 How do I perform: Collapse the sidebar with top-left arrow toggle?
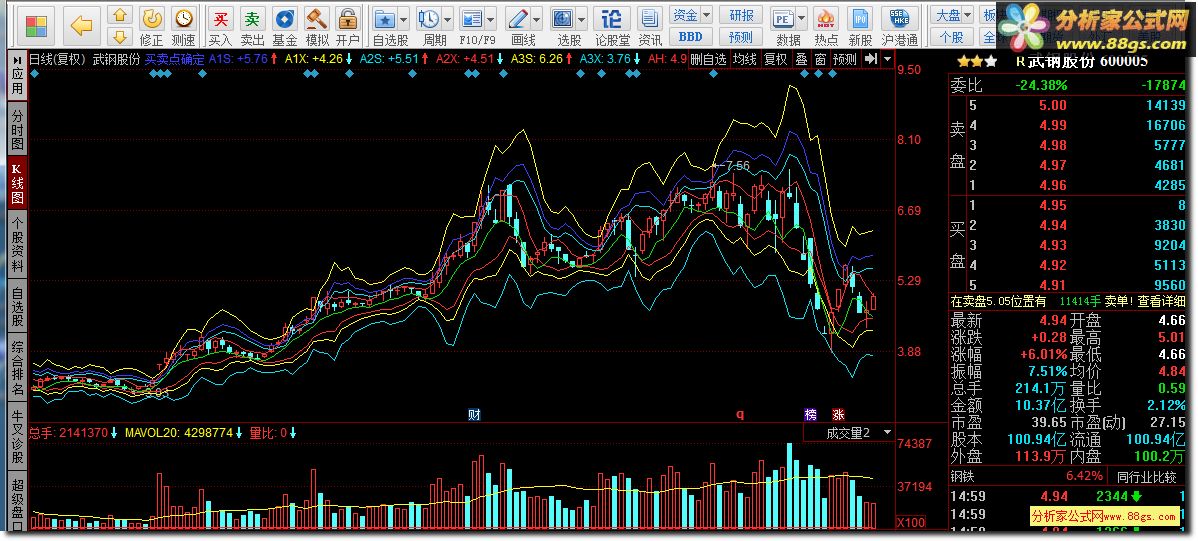click(17, 60)
